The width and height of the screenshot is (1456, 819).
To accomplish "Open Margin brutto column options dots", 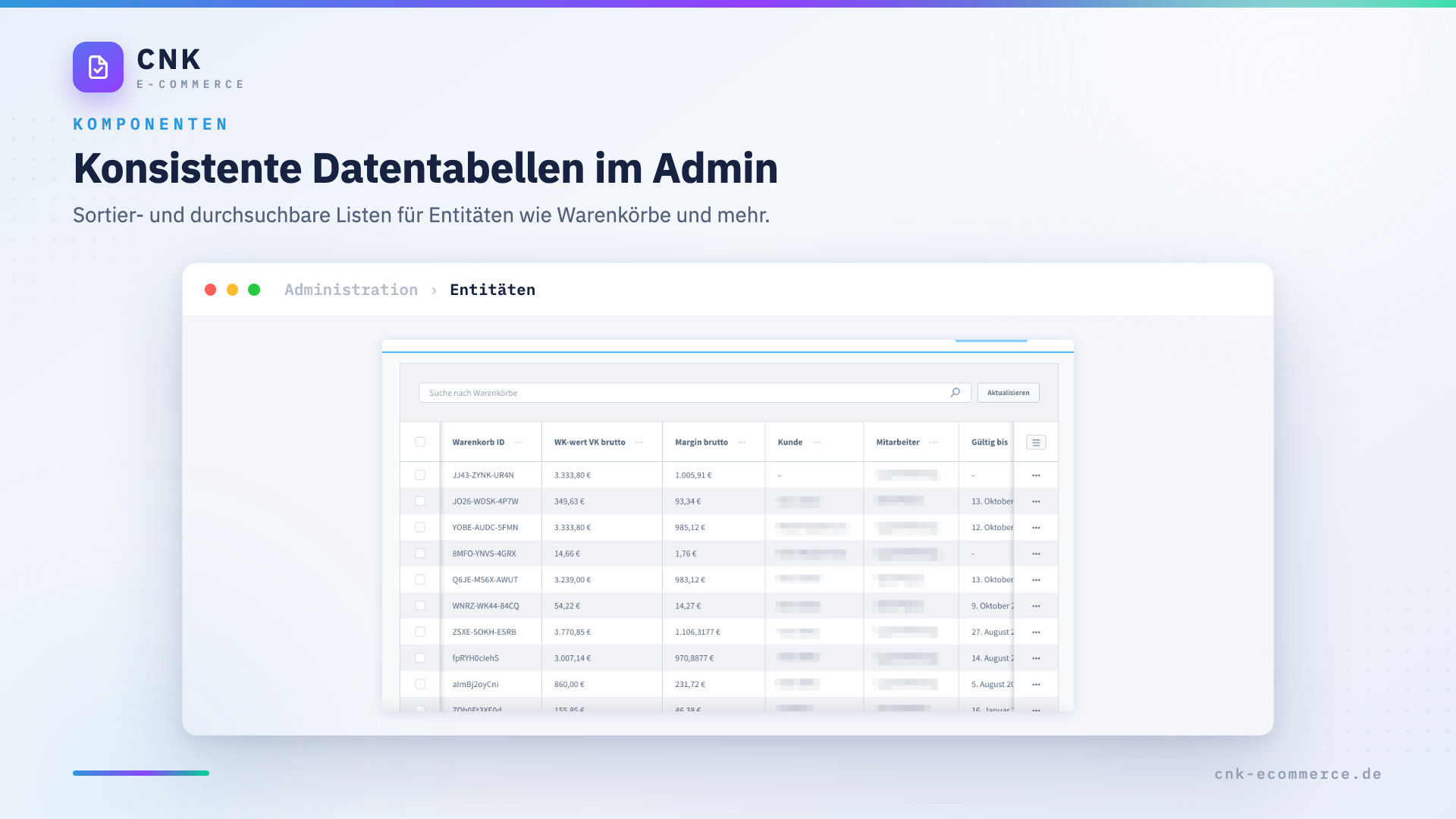I will (x=742, y=442).
